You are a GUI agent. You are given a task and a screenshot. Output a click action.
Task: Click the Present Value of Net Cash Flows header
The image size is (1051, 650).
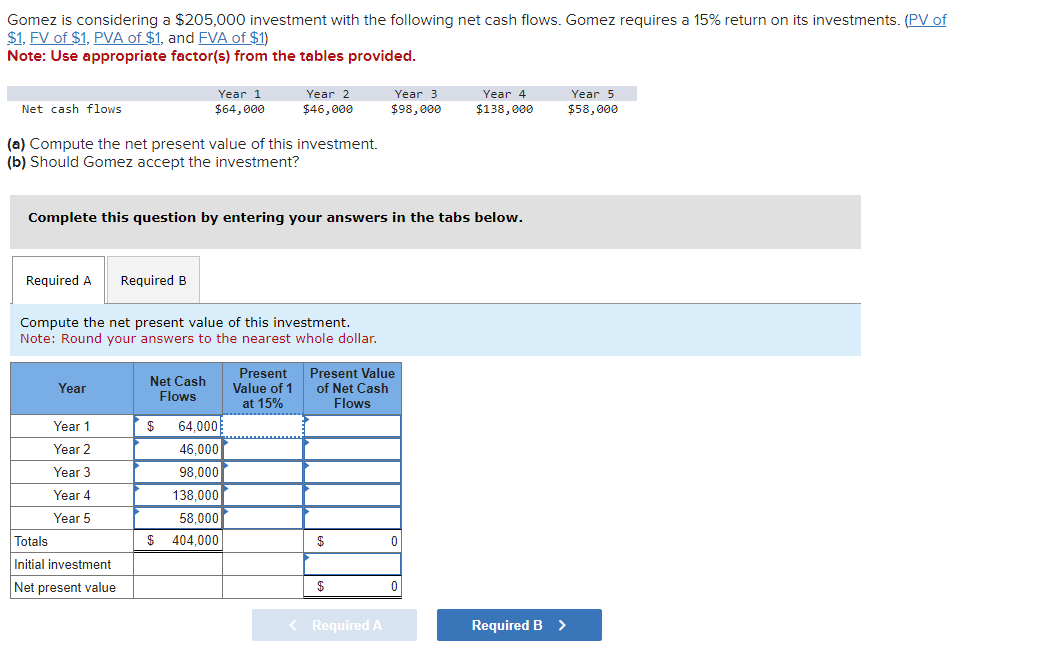[x=353, y=389]
